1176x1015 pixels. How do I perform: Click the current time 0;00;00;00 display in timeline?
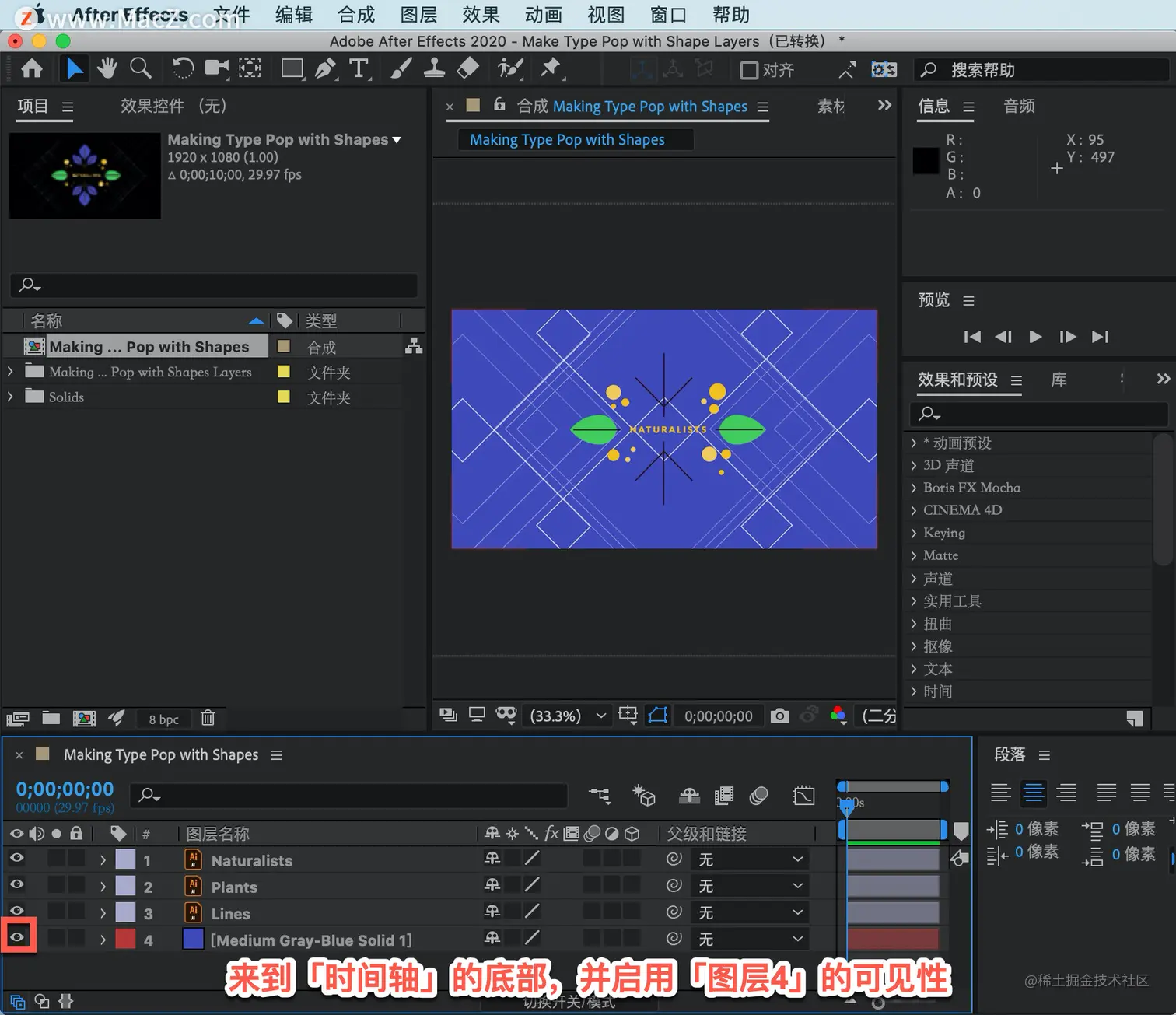(65, 789)
